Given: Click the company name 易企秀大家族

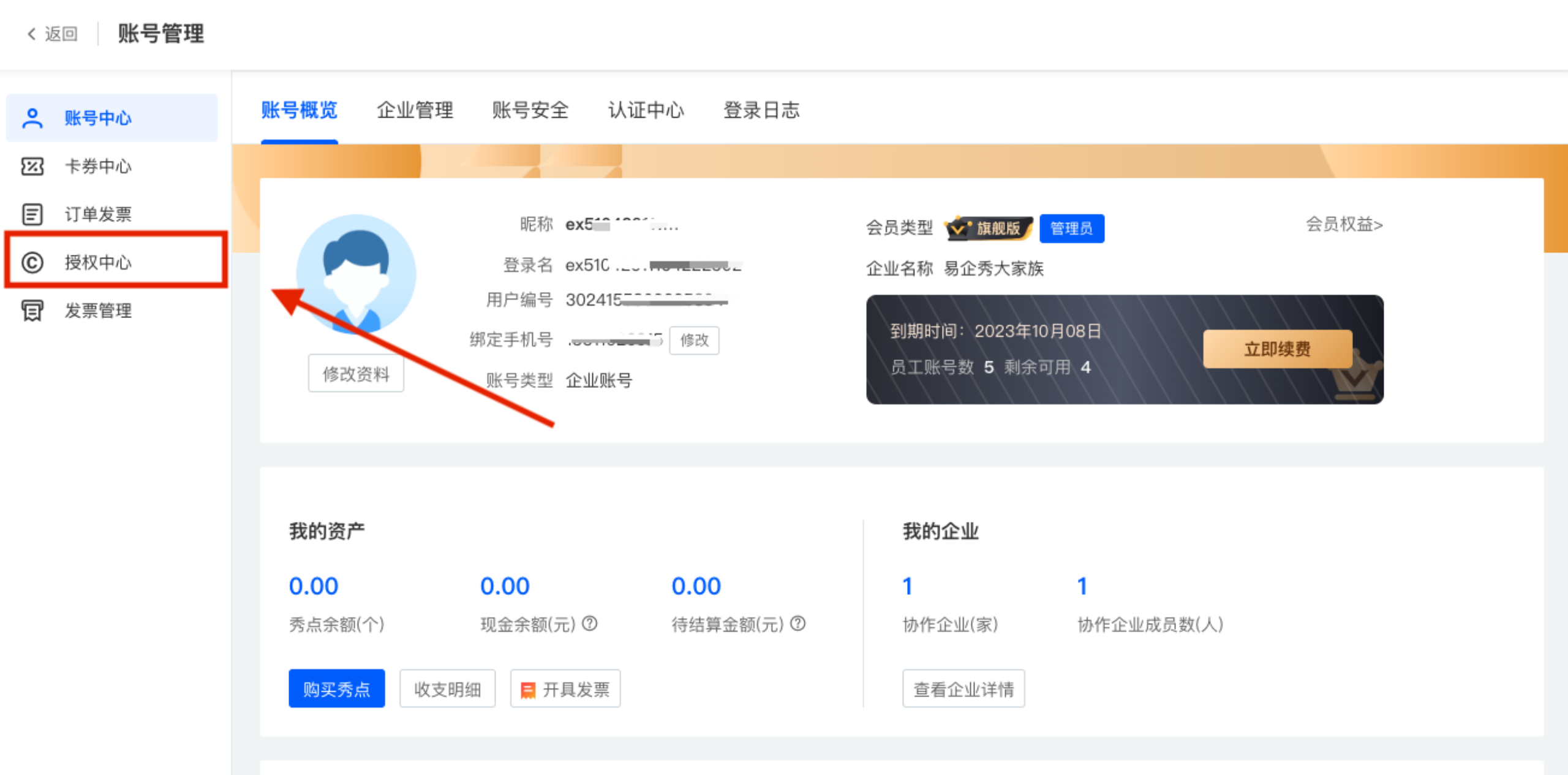Looking at the screenshot, I should [993, 268].
